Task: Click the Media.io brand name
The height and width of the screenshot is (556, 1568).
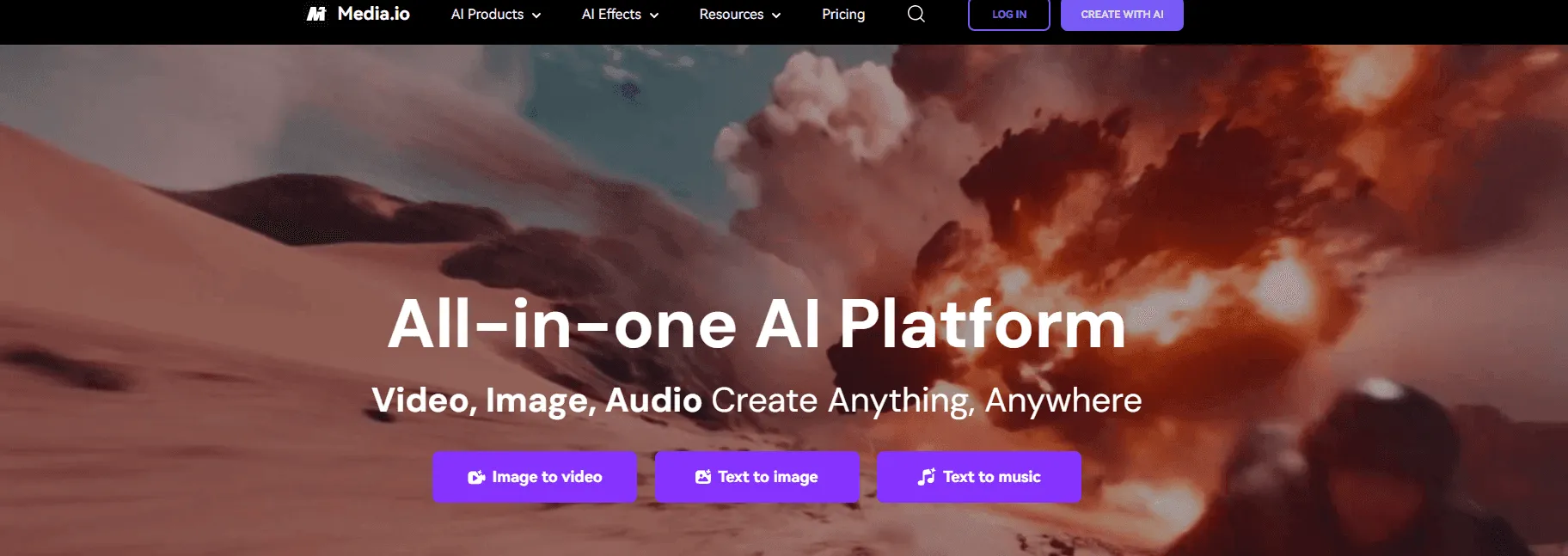Action: point(373,14)
